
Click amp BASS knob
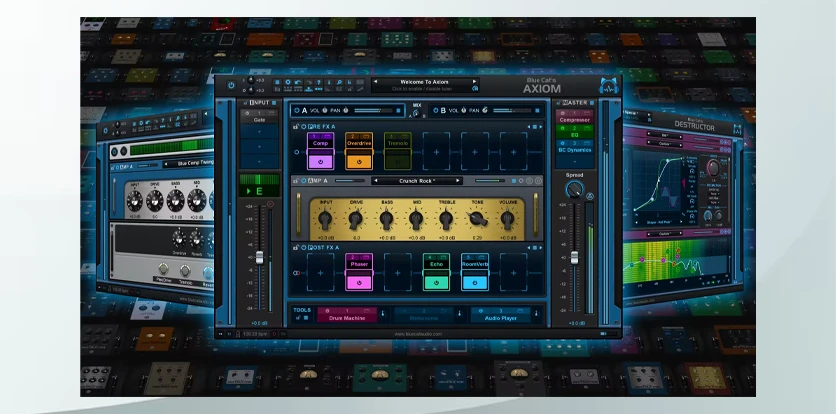click(387, 220)
